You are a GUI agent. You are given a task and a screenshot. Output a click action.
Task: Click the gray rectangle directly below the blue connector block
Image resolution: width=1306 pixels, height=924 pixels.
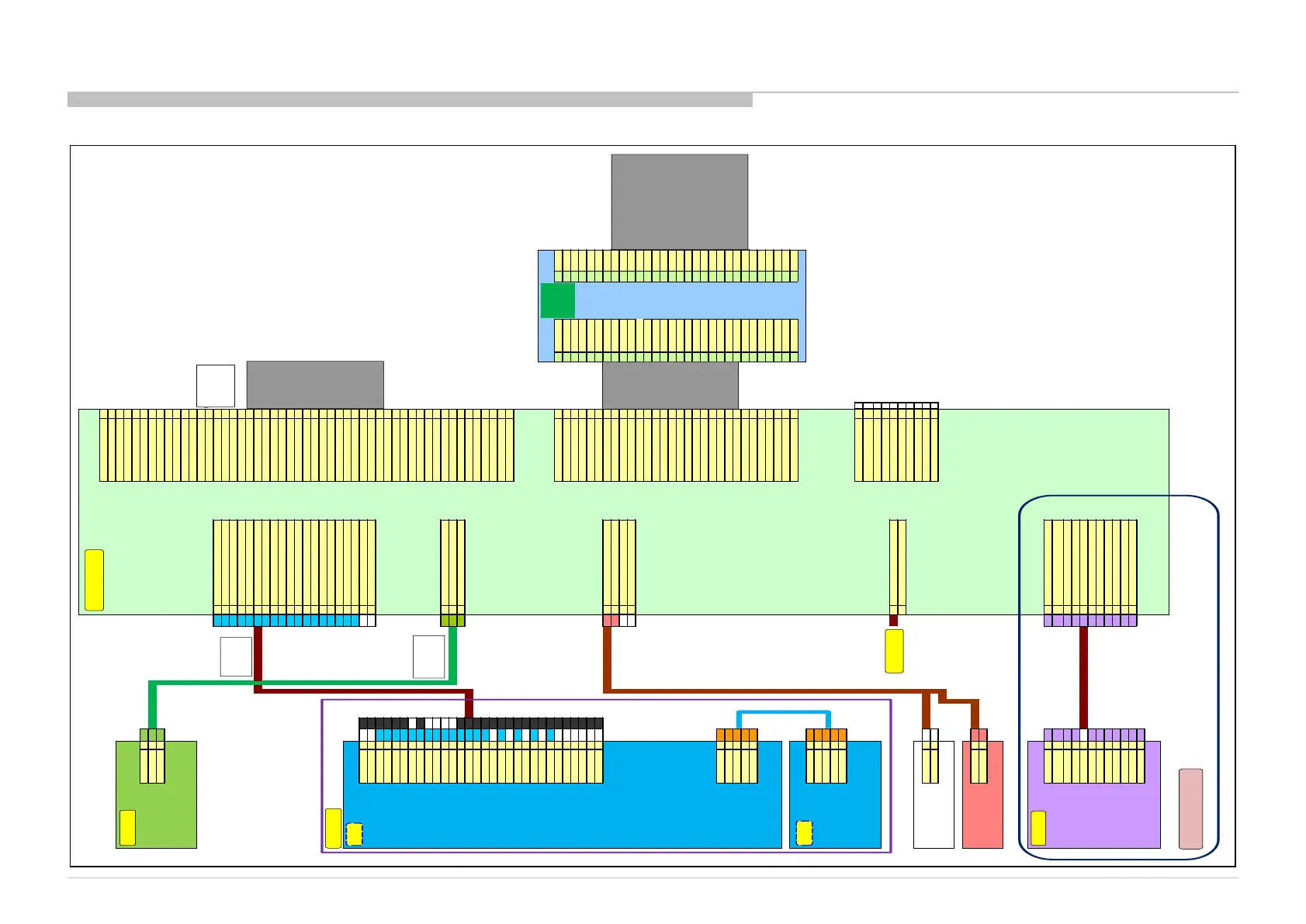[670, 386]
